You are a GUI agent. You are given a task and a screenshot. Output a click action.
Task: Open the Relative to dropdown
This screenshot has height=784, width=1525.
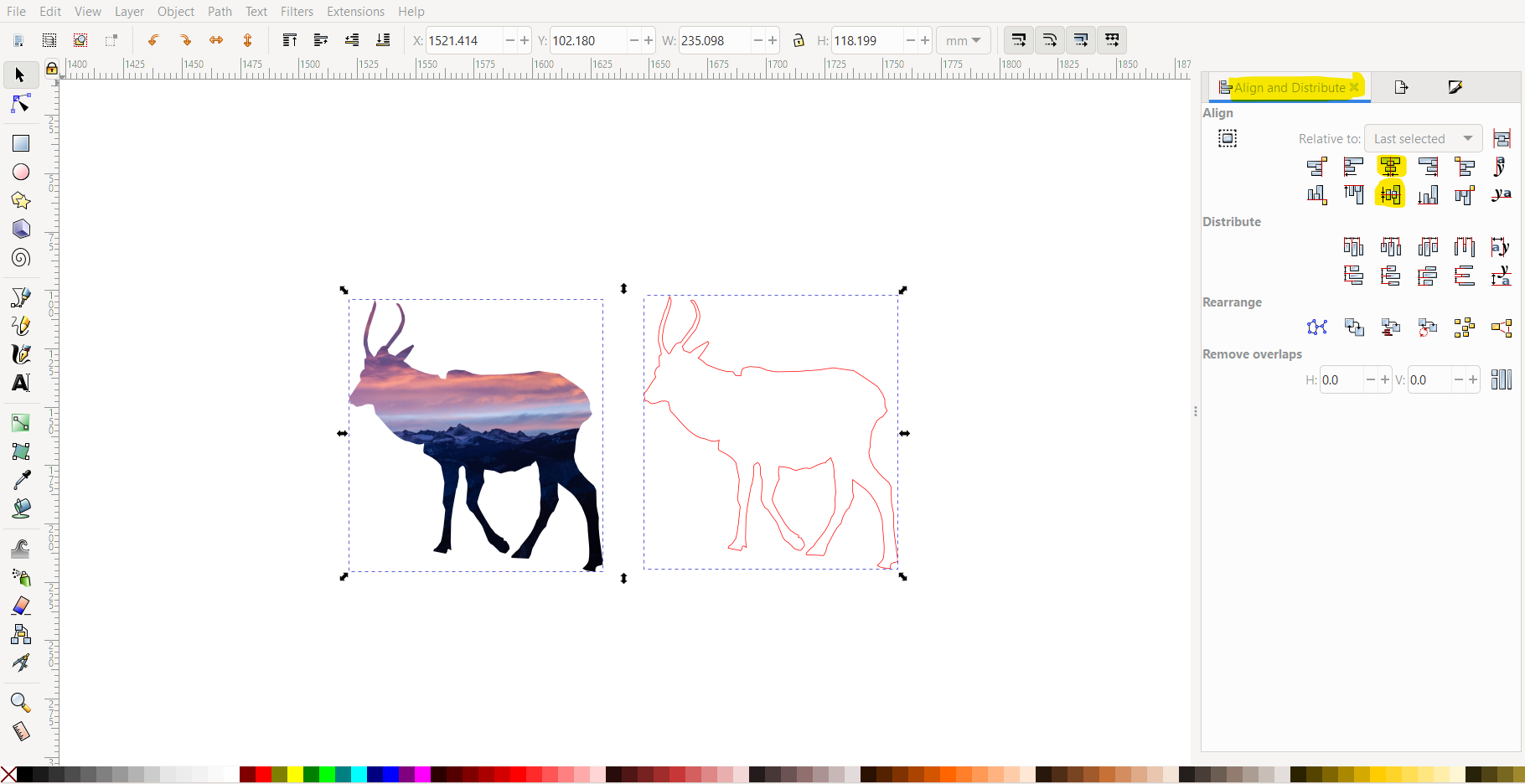coord(1422,138)
